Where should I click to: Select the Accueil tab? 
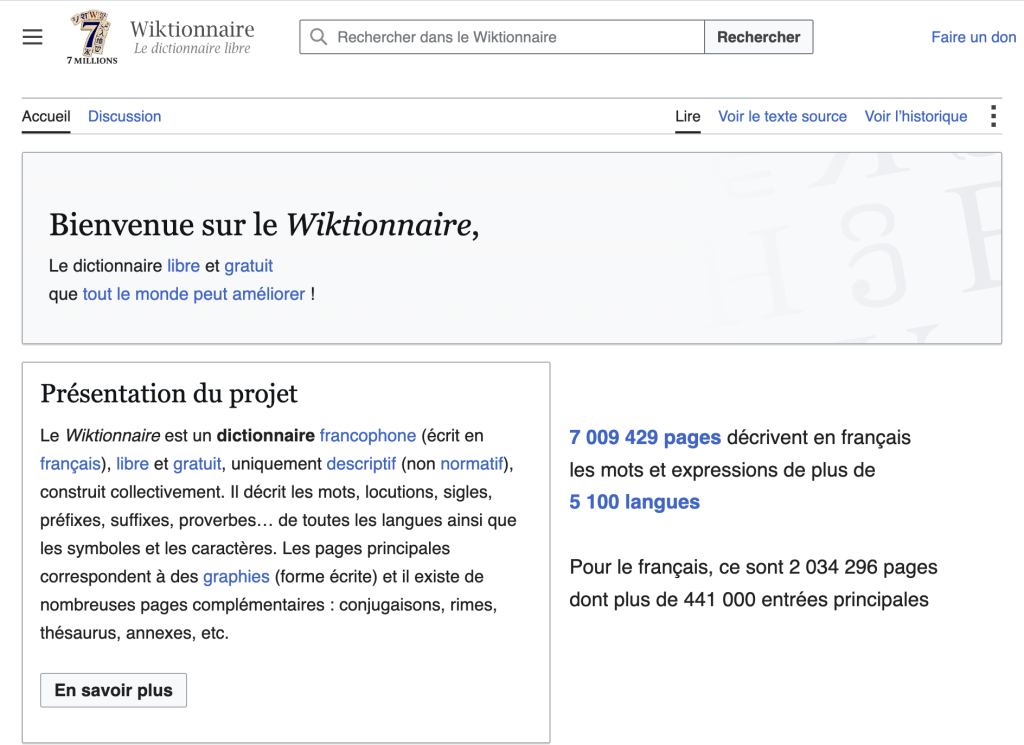pyautogui.click(x=46, y=116)
